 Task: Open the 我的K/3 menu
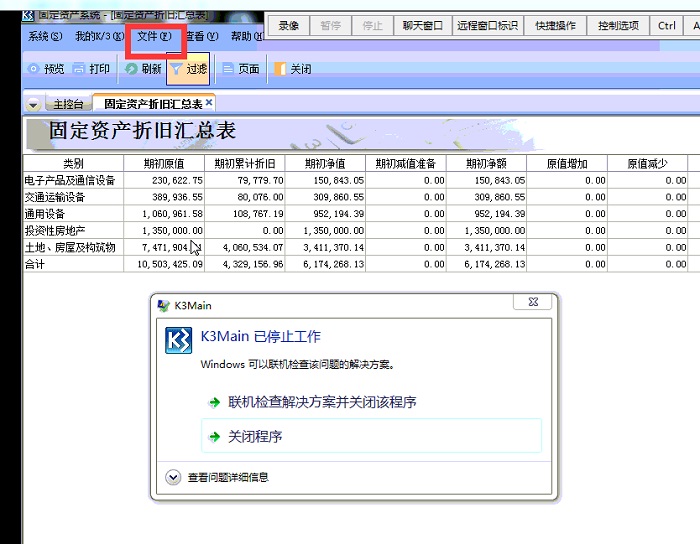(98, 37)
